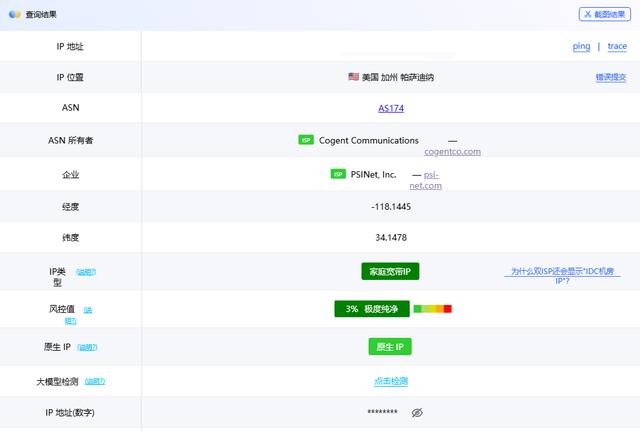Click 点击检测 to run LLM detection
Image resolution: width=640 pixels, height=431 pixels.
point(390,381)
